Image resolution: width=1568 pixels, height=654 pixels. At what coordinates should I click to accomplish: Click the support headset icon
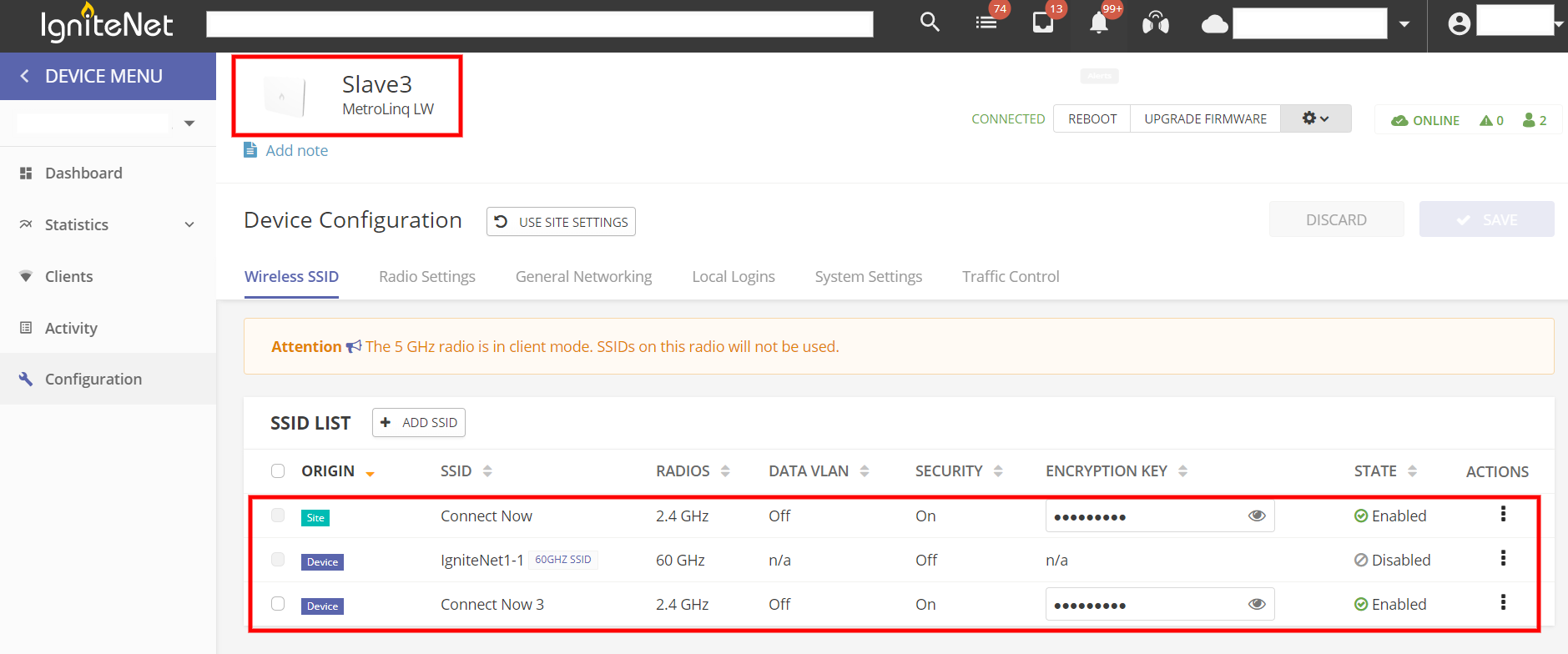[1155, 23]
